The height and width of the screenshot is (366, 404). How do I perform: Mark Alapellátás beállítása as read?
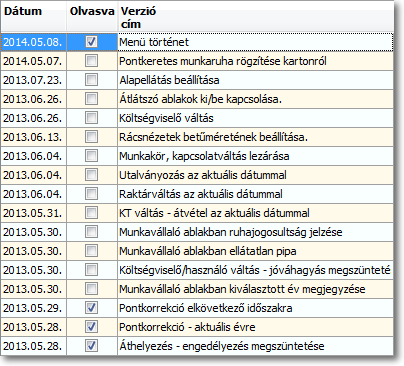coord(91,80)
